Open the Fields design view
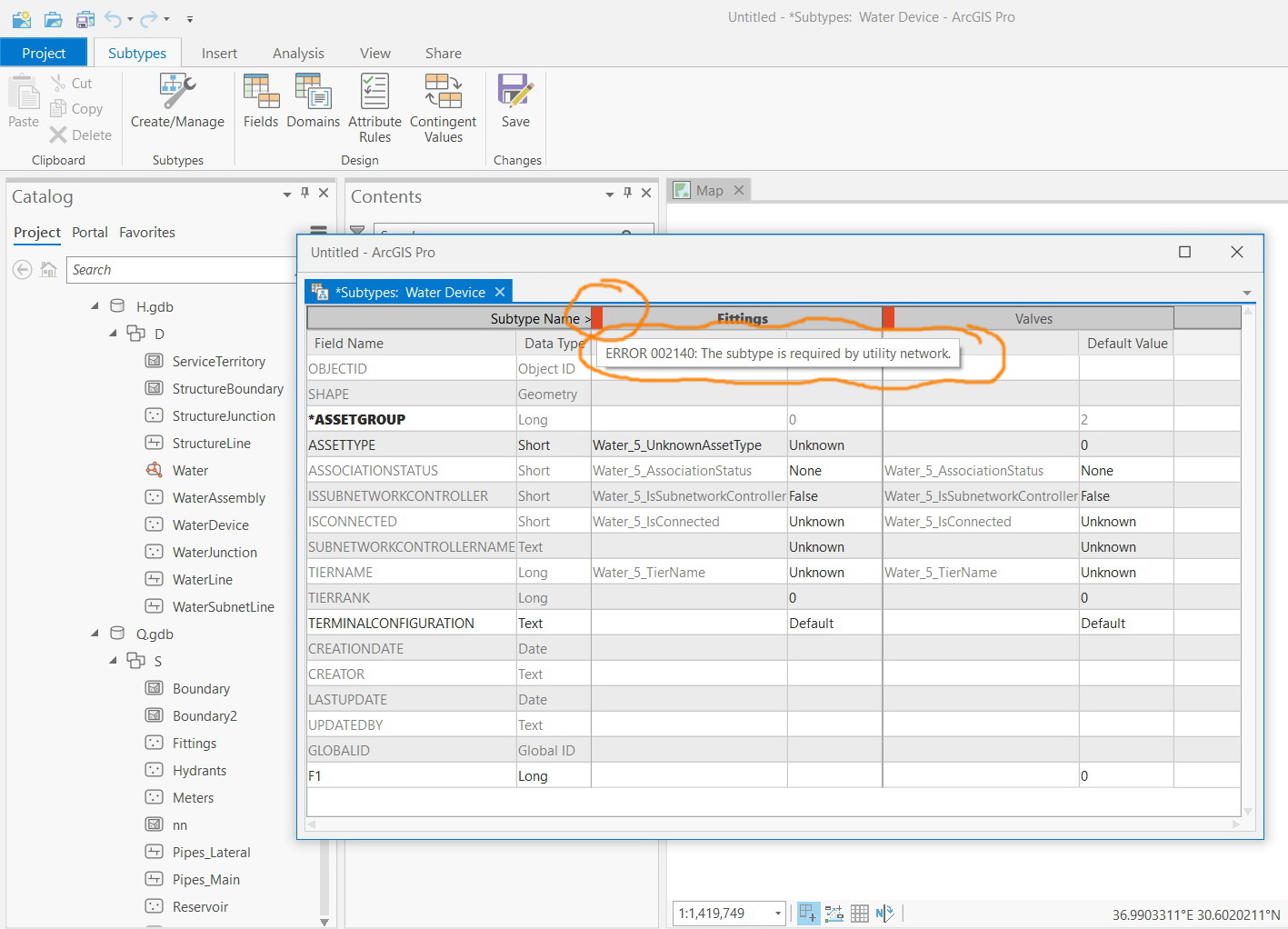1288x929 pixels. 261,102
